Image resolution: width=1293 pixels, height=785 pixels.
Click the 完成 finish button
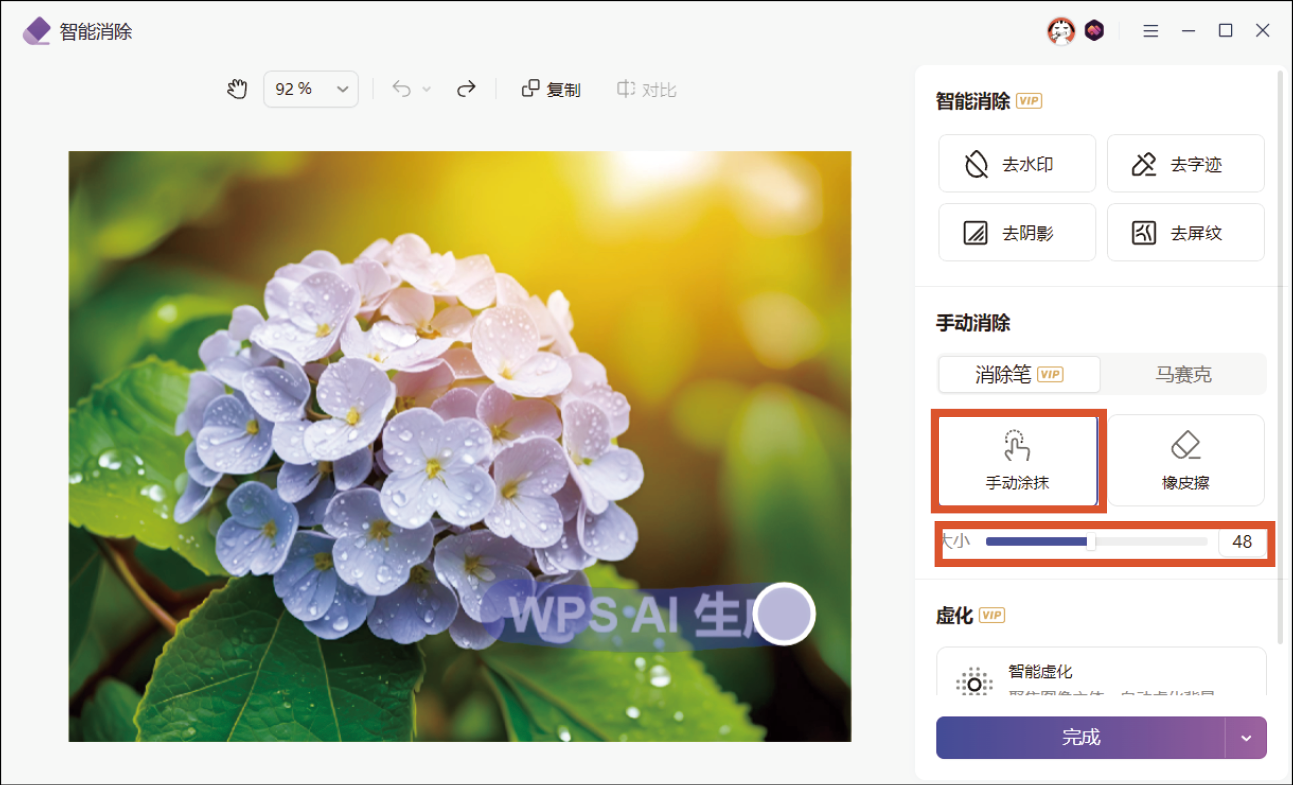pyautogui.click(x=1080, y=738)
